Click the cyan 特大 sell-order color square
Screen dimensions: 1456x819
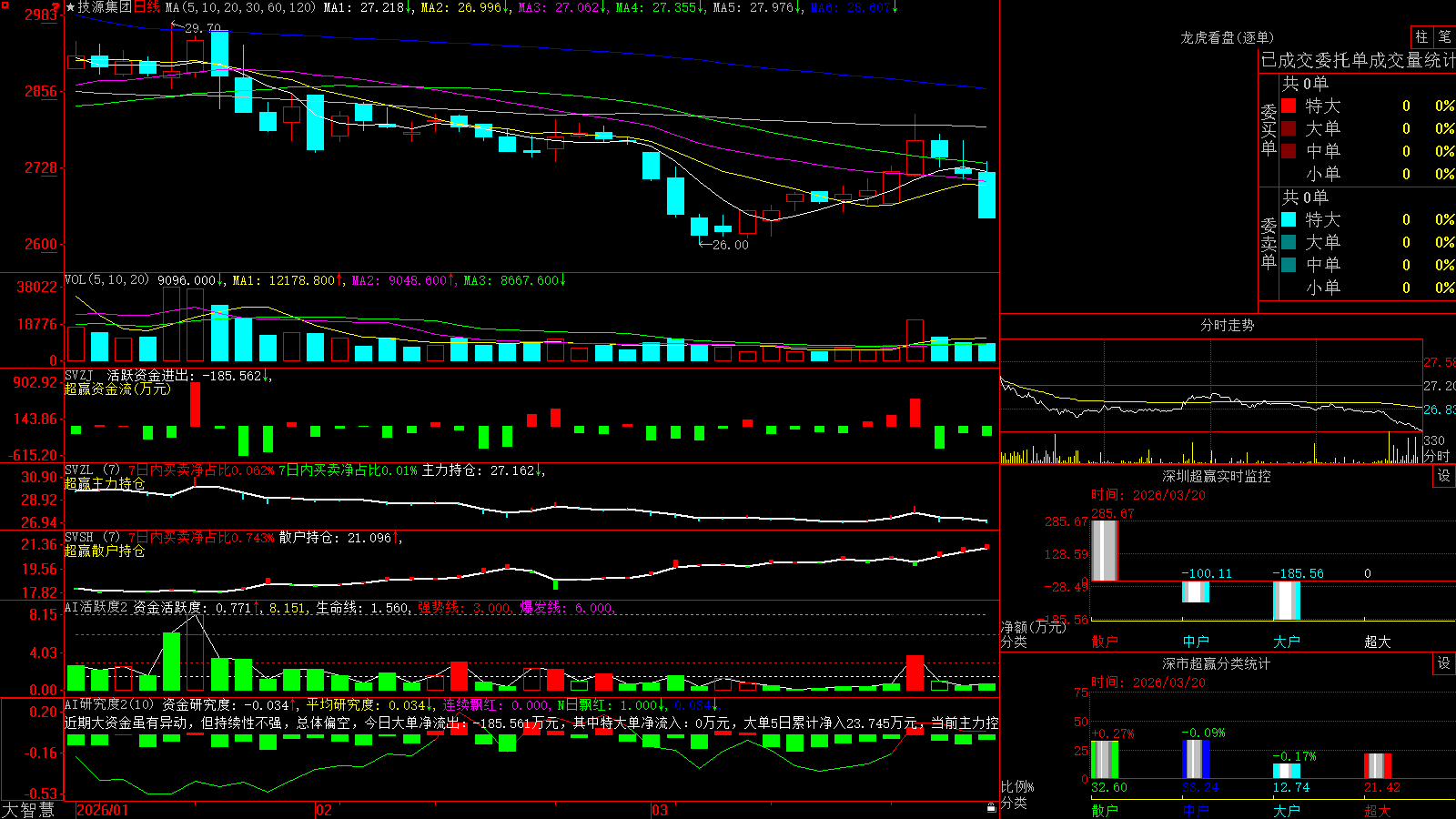pyautogui.click(x=1289, y=219)
